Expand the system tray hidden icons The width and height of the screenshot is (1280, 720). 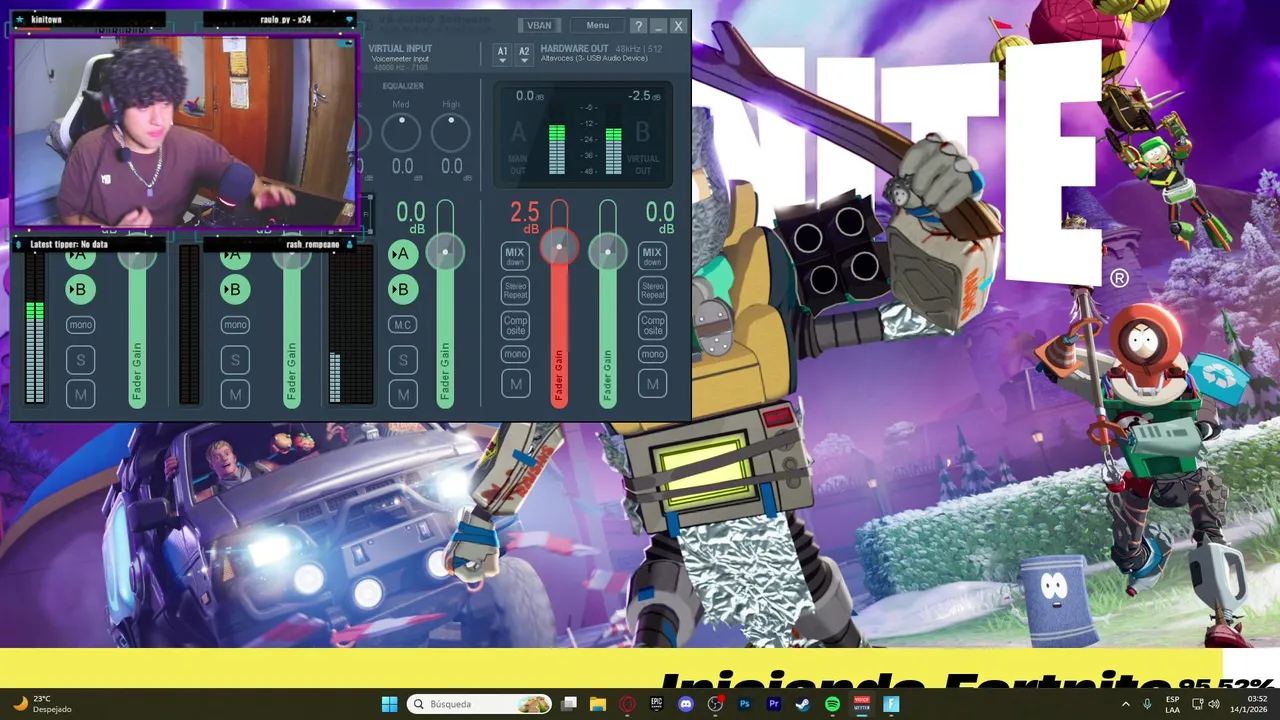1125,704
